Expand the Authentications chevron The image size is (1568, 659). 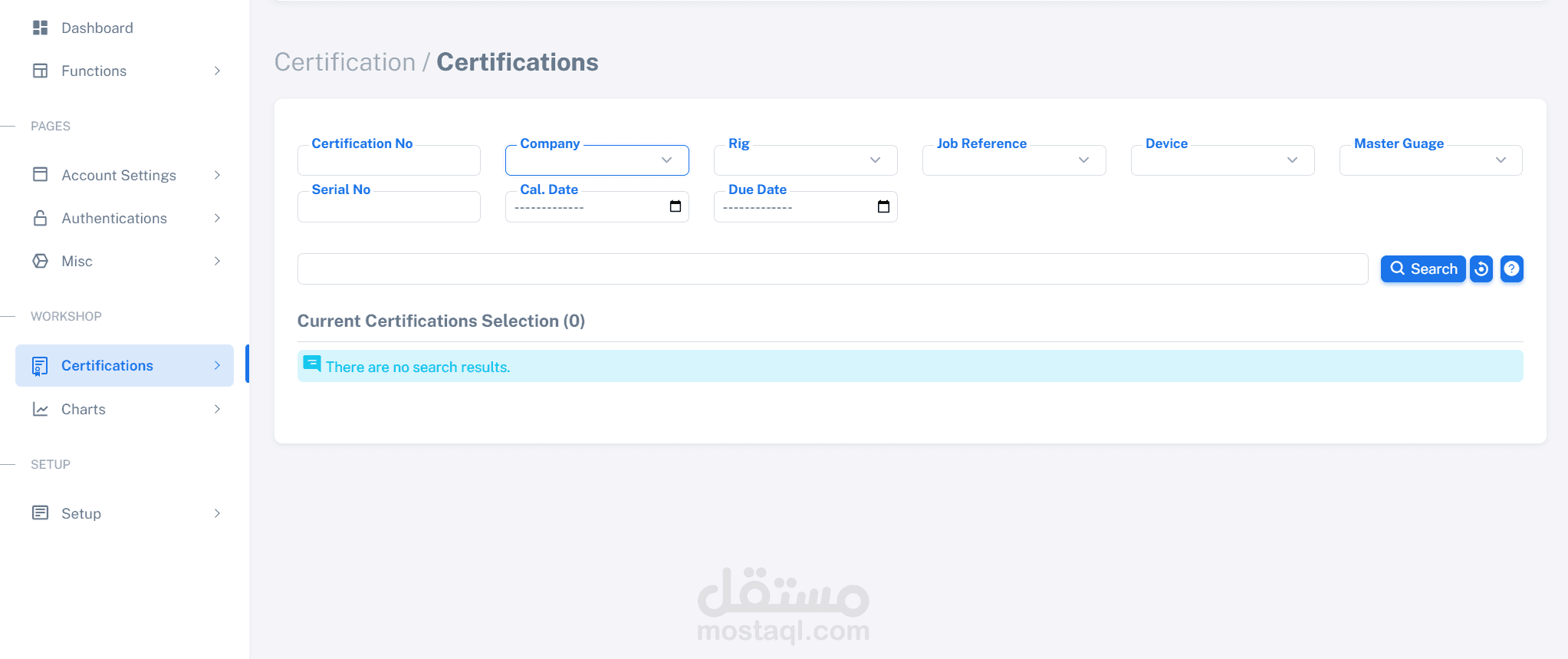pyautogui.click(x=218, y=218)
